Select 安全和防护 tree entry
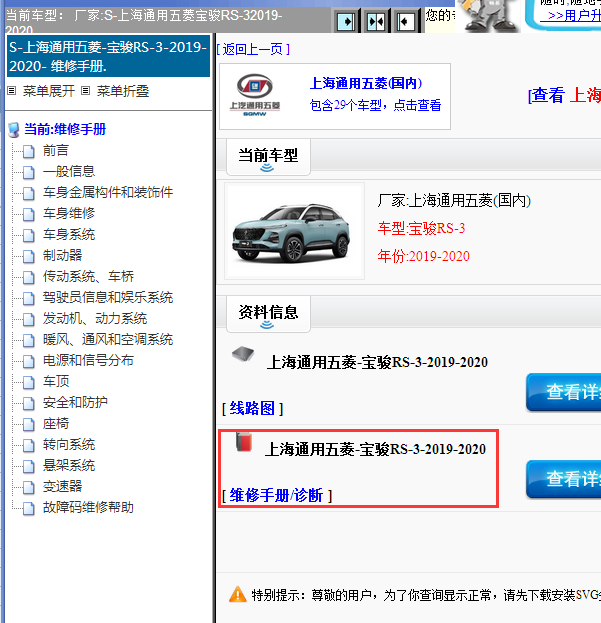Screen dimensions: 601x623 75,402
